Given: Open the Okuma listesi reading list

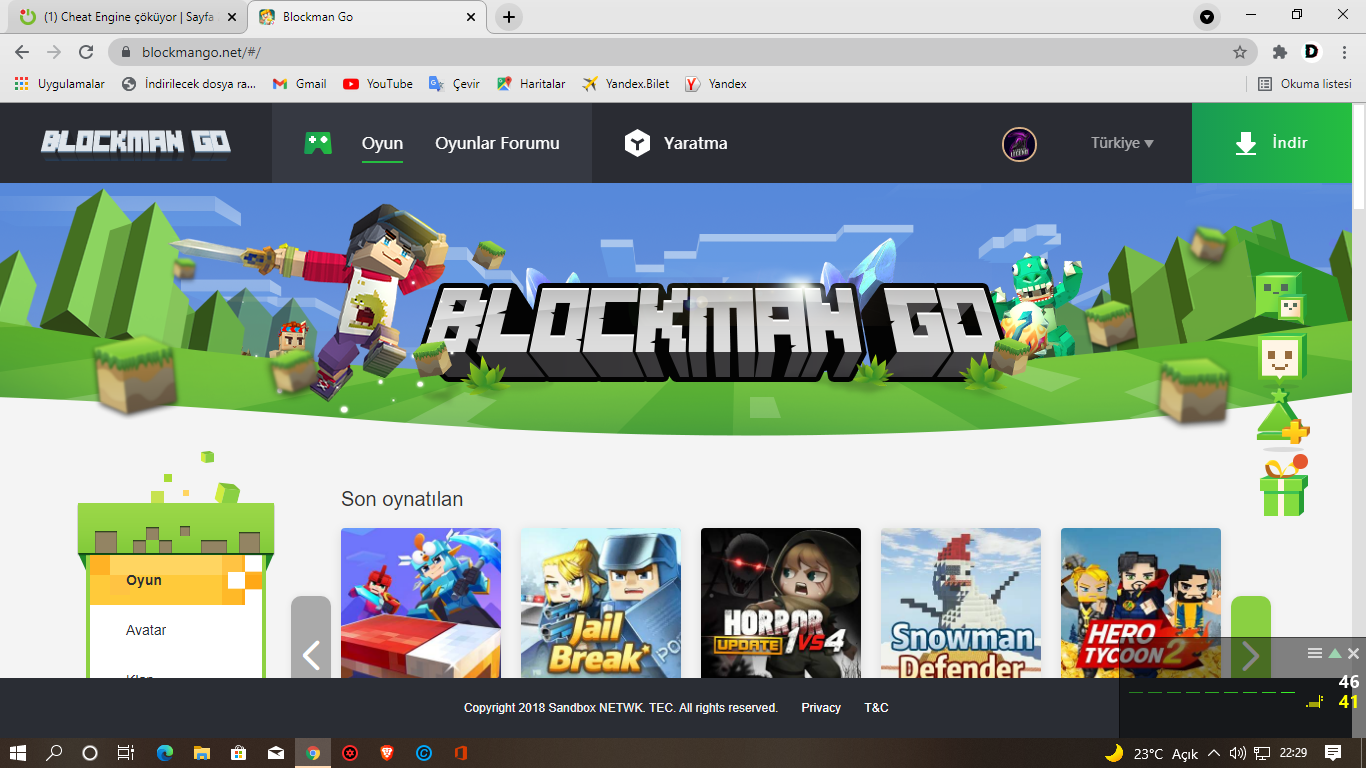Looking at the screenshot, I should [x=1305, y=84].
